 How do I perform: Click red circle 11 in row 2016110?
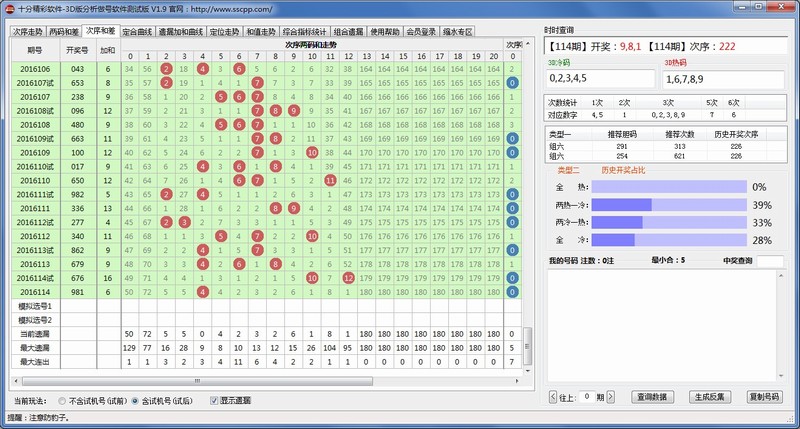[330, 180]
